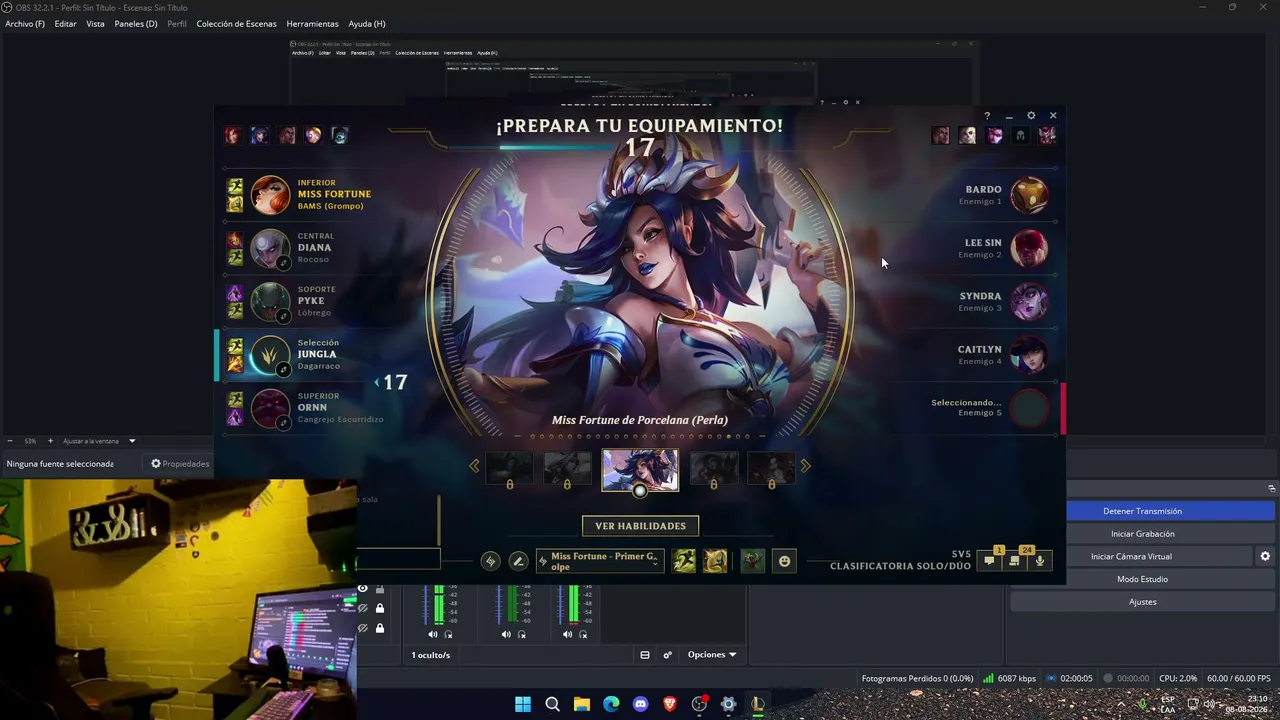Open the Colección de Escenas menu
Screen dimensions: 1280x720
(x=236, y=24)
